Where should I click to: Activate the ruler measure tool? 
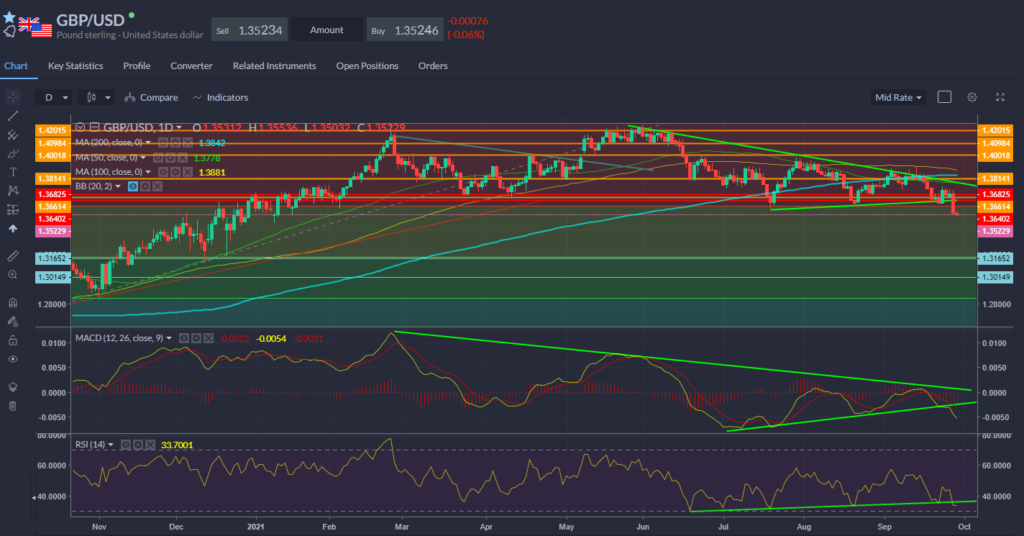12,255
